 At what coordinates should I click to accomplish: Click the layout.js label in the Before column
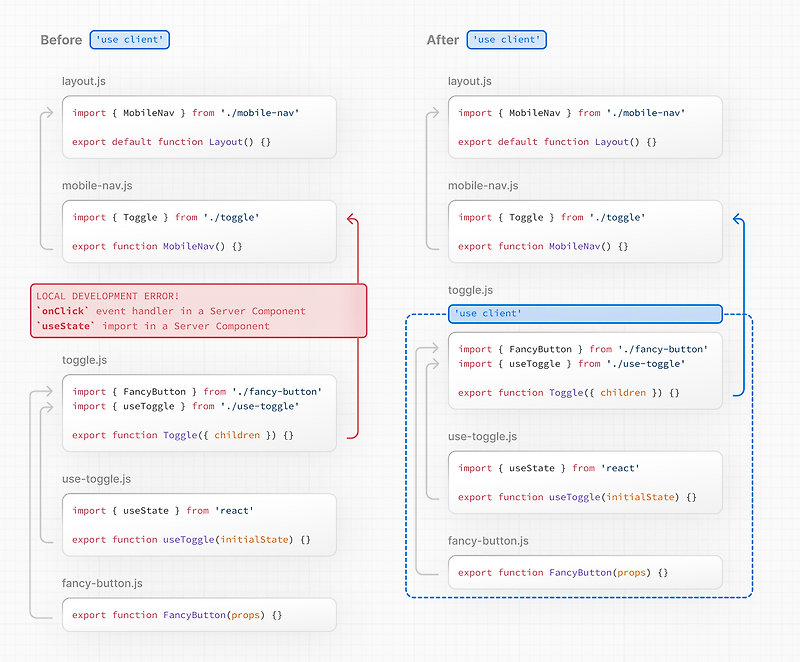click(84, 81)
